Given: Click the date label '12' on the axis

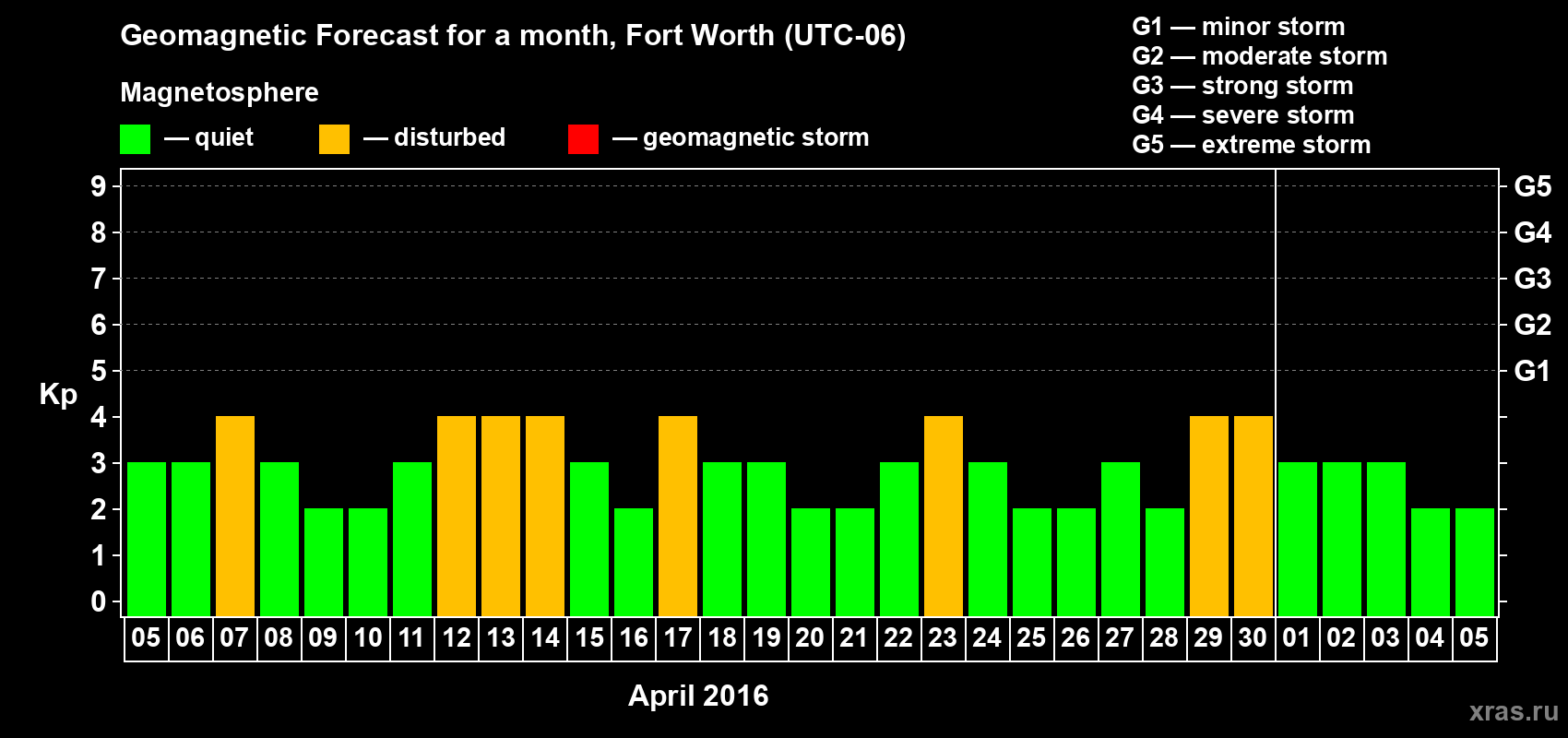Looking at the screenshot, I should 457,638.
